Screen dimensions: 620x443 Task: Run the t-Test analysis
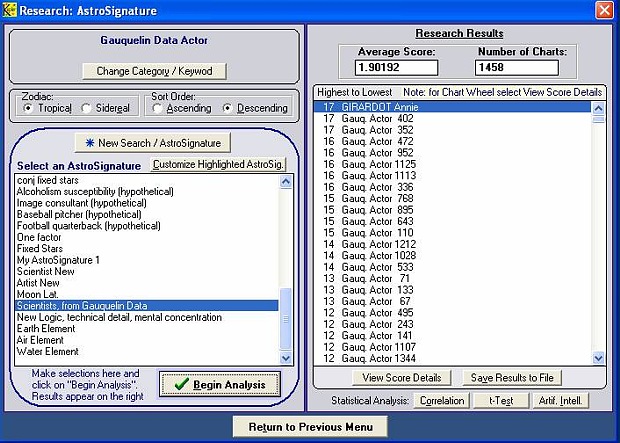click(x=495, y=401)
